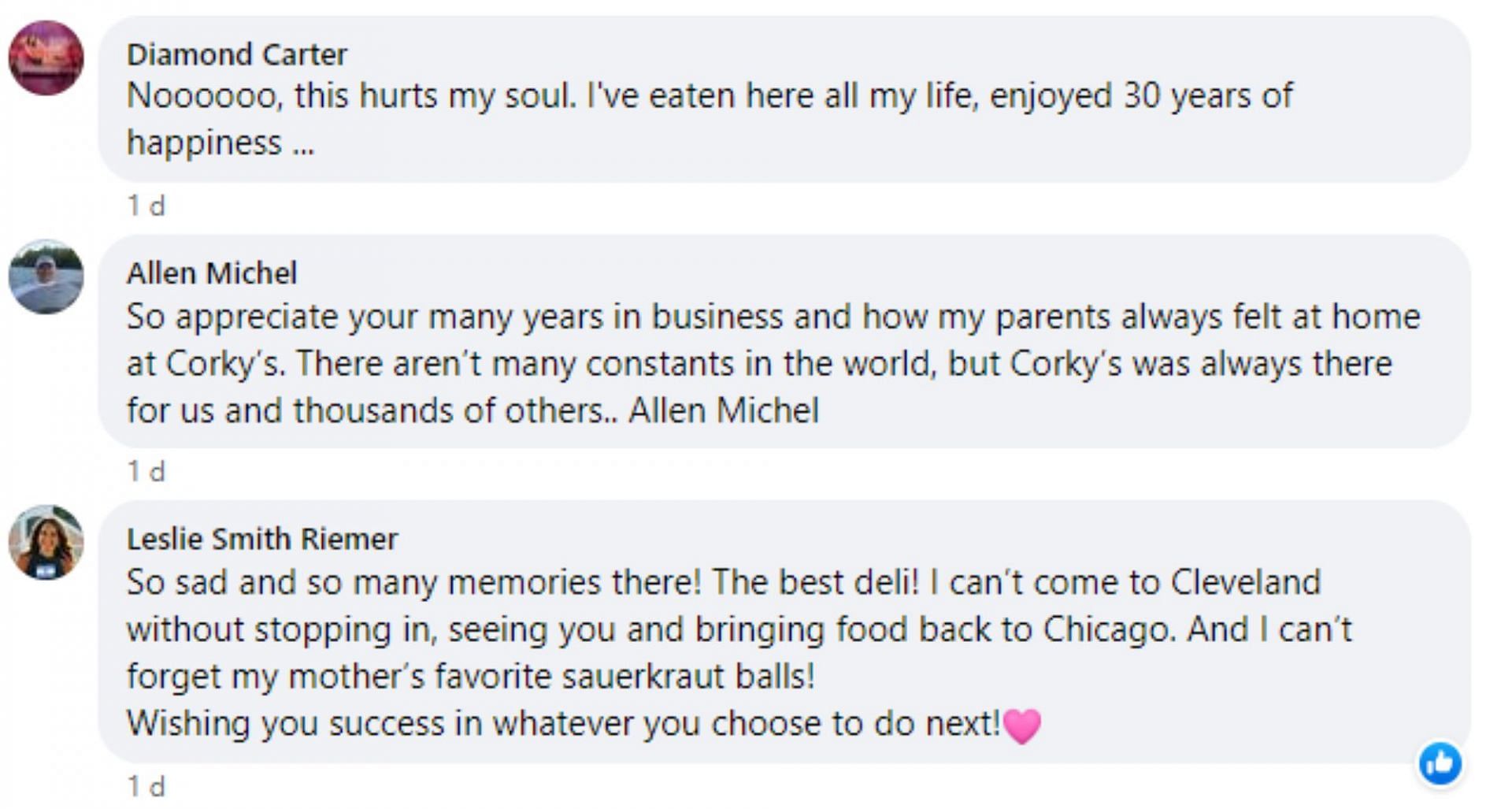The width and height of the screenshot is (1512, 809).
Task: Open the timestamp below Allen Michel's comment
Action: (146, 472)
